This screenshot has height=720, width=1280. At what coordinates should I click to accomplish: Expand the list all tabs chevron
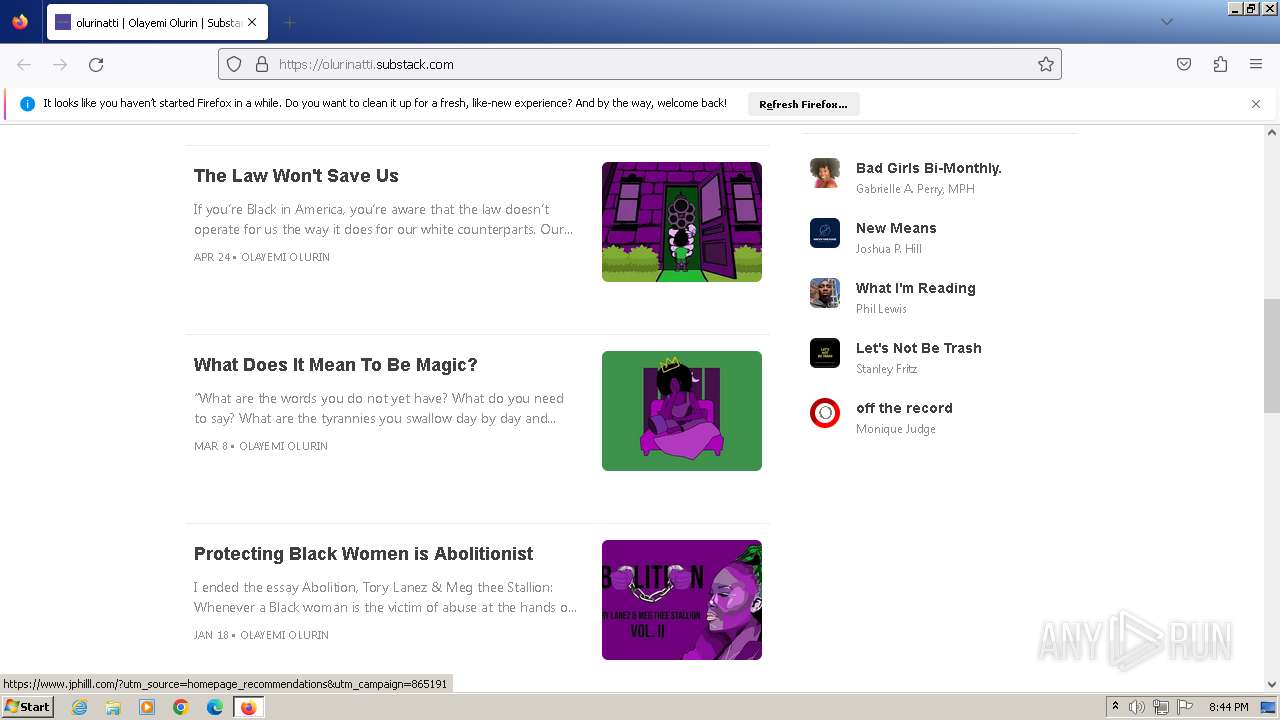pyautogui.click(x=1166, y=22)
